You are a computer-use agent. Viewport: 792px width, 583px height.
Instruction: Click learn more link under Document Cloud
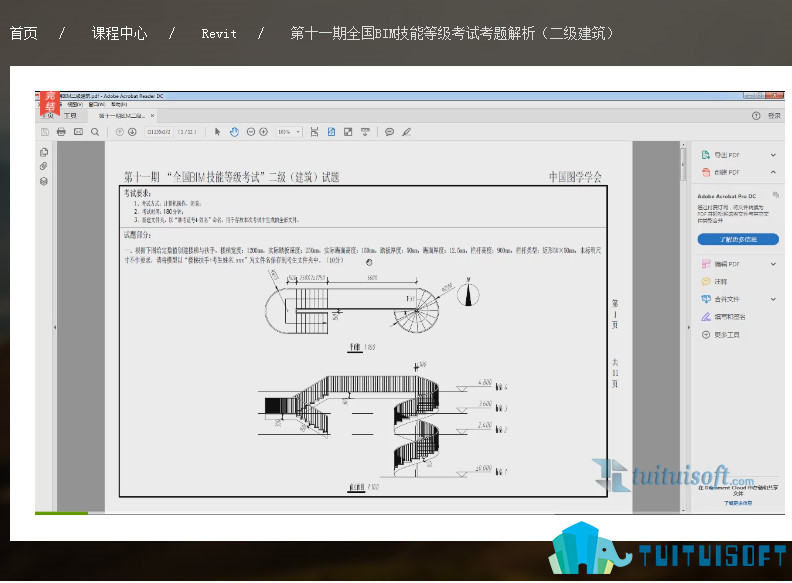[737, 503]
